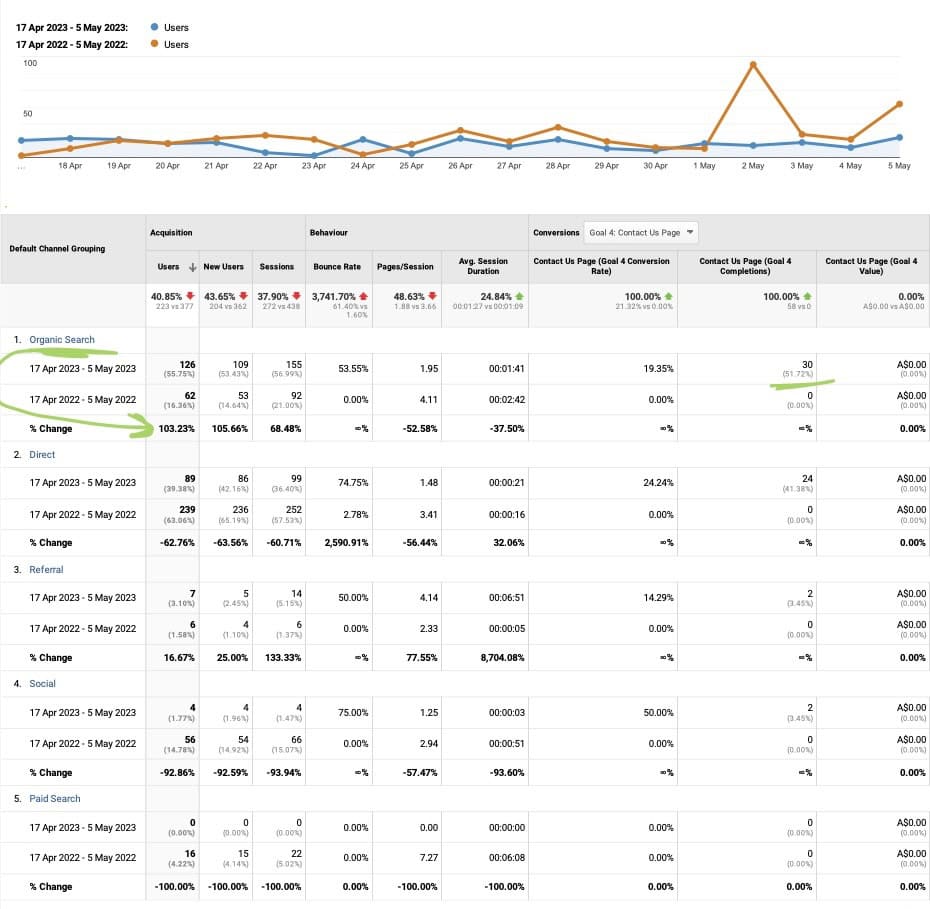
Task: Click Organic Search 2023 users value 126
Action: click(187, 365)
